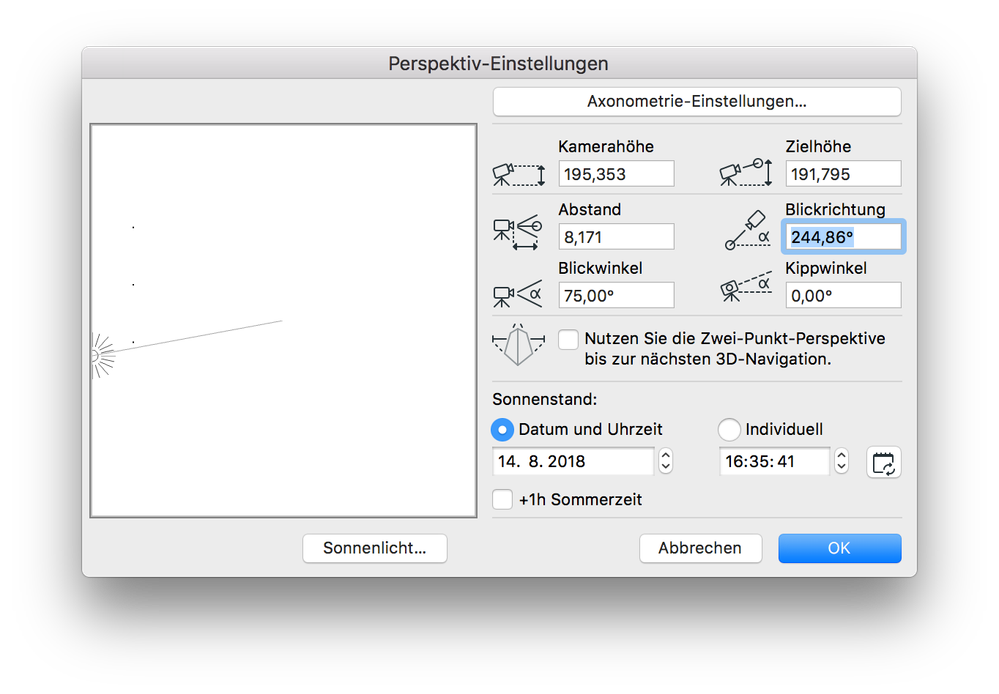The image size is (999, 694).
Task: Focus the Zielhöhe field 191,795
Action: 843,174
